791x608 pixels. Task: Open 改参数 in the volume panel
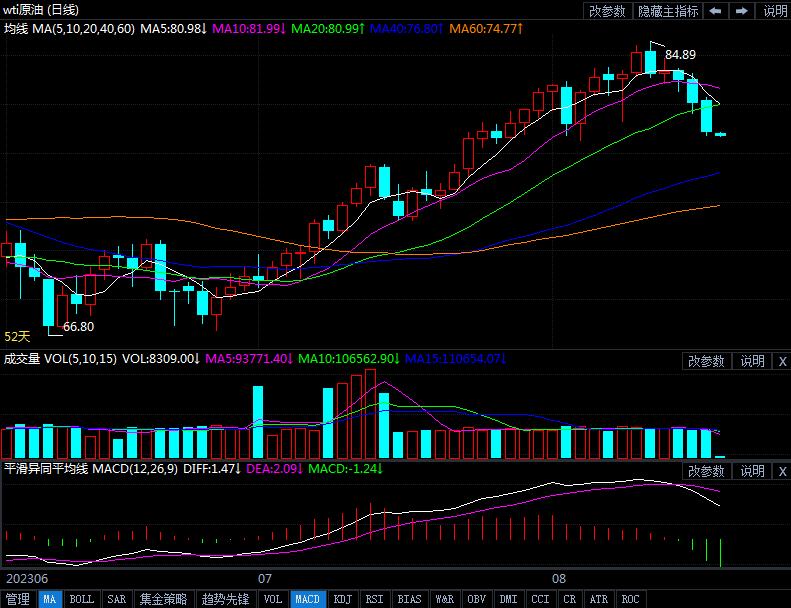click(x=707, y=361)
